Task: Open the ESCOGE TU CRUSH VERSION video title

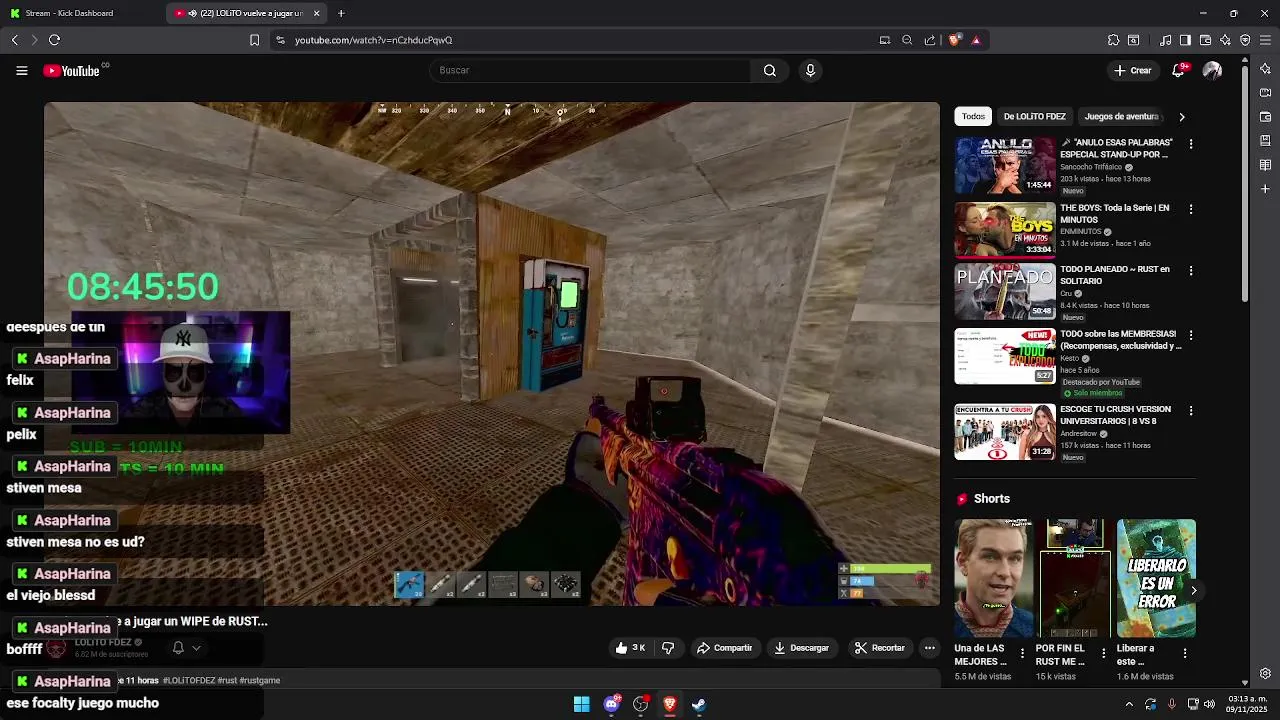Action: tap(1115, 415)
